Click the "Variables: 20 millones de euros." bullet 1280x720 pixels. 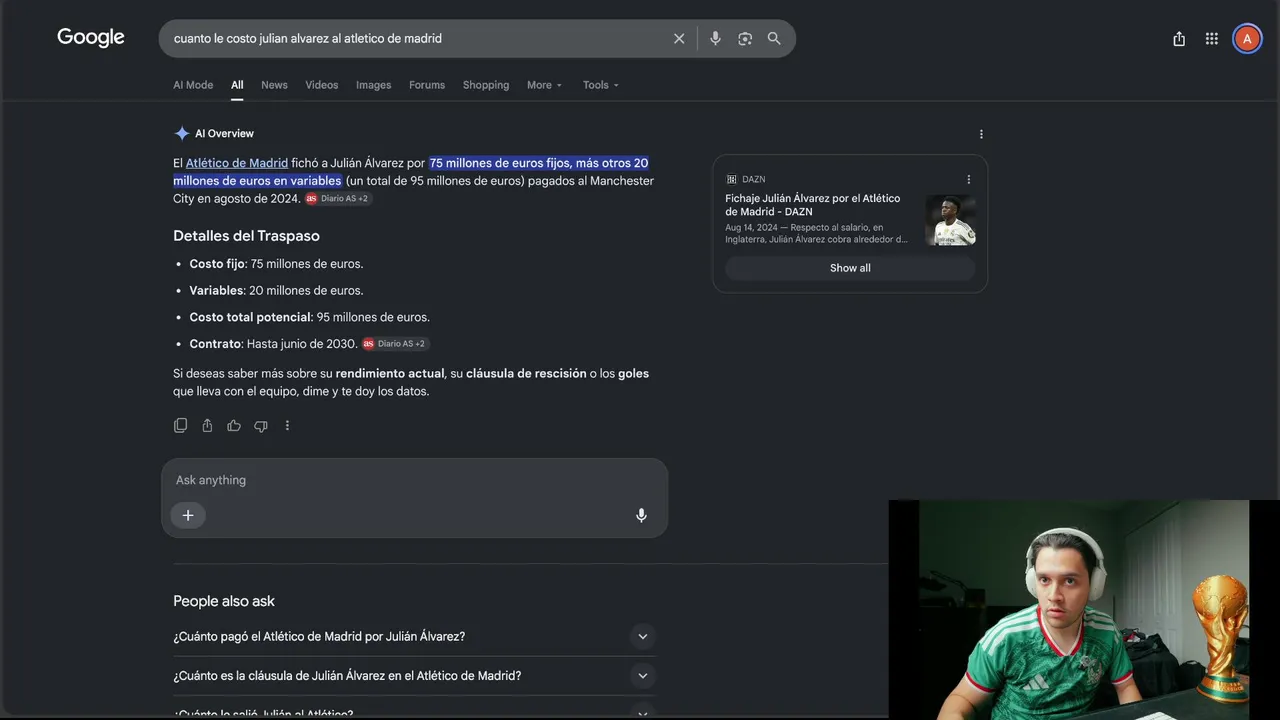(x=276, y=291)
